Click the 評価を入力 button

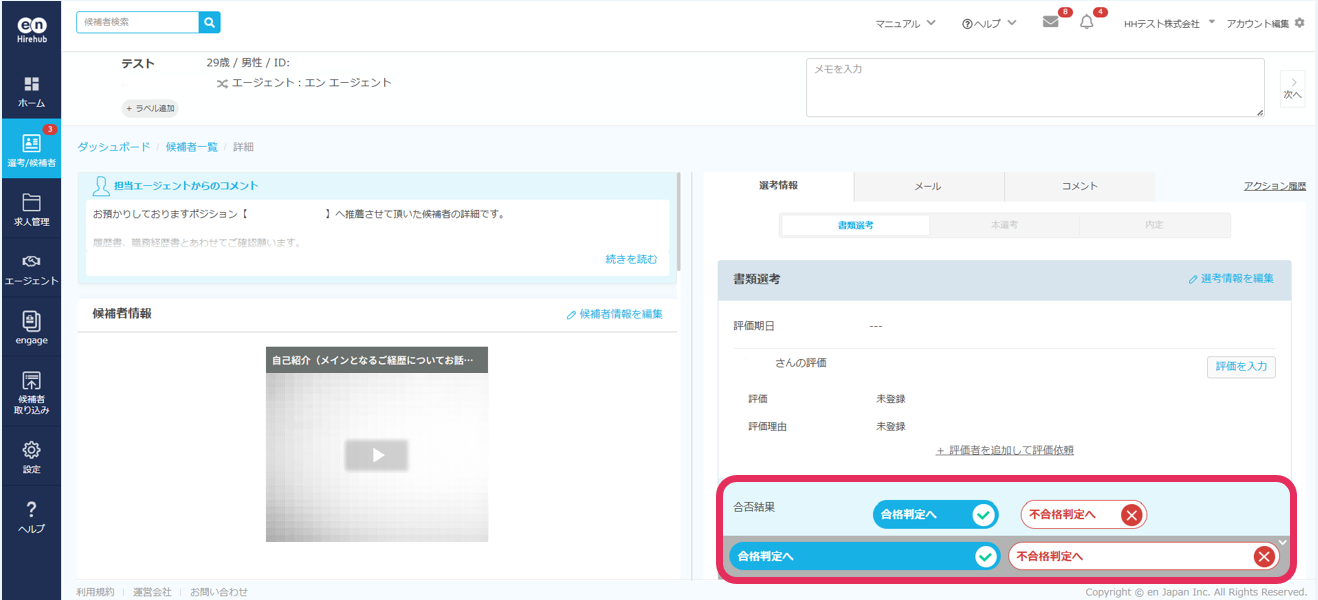click(1240, 367)
